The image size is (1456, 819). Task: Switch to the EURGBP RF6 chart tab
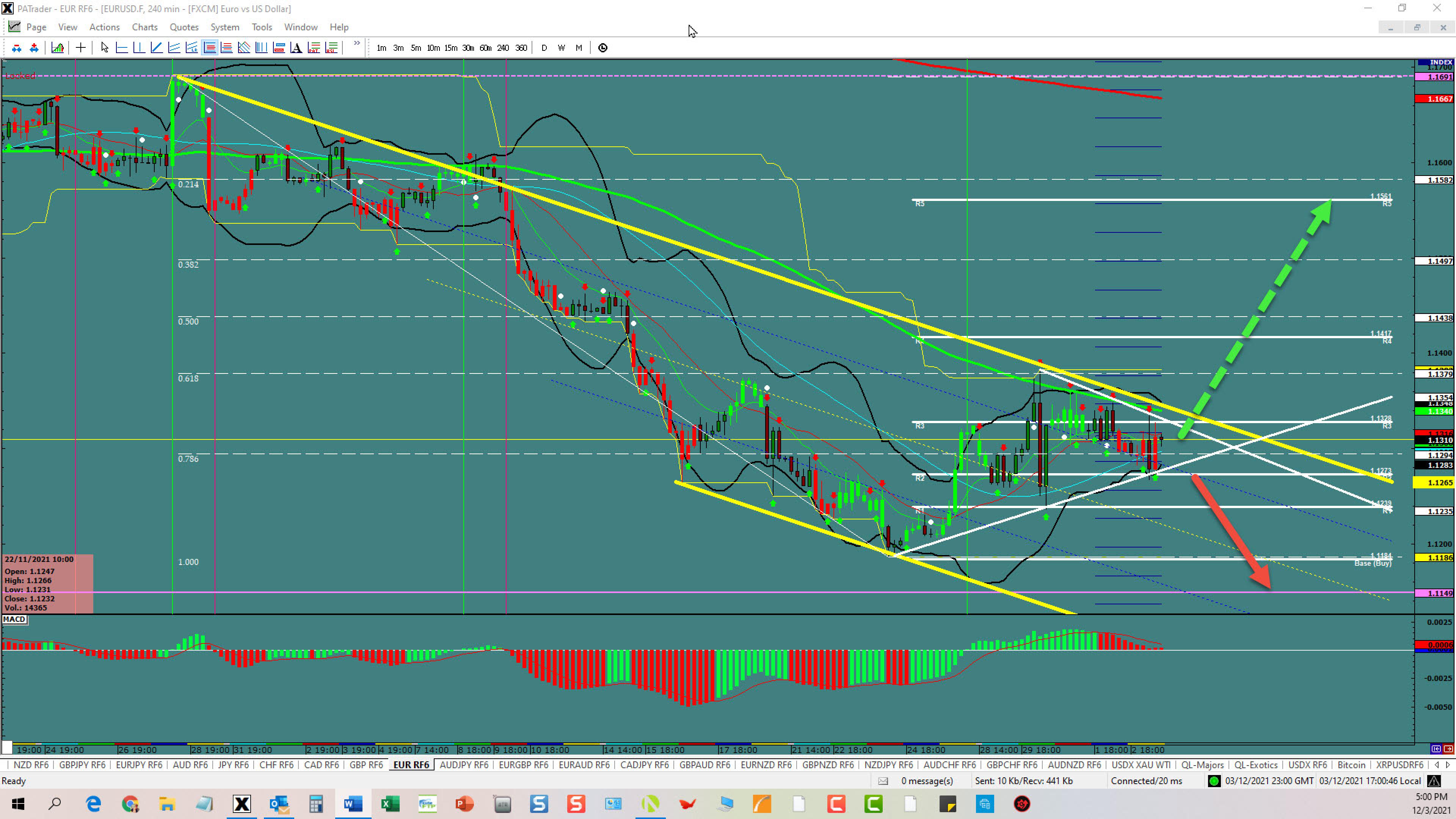(523, 765)
